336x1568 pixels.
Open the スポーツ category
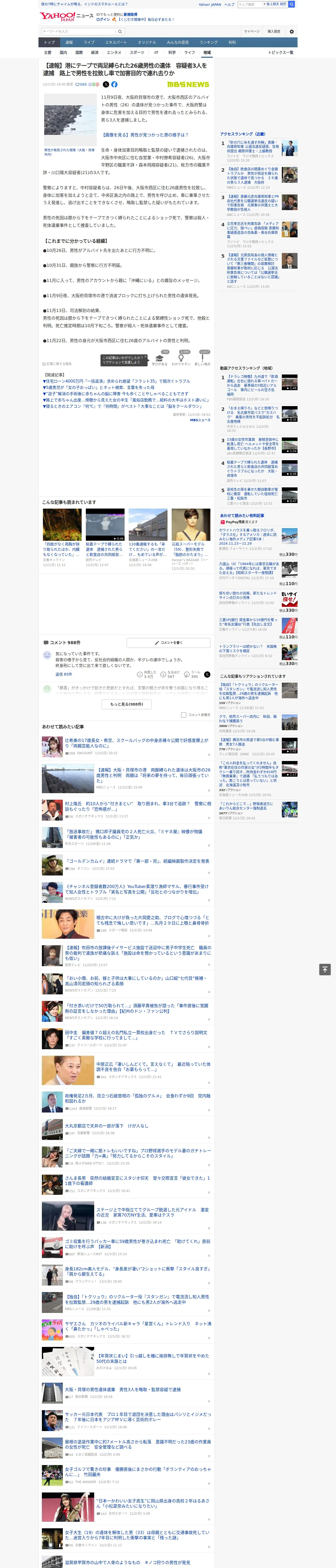(137, 52)
